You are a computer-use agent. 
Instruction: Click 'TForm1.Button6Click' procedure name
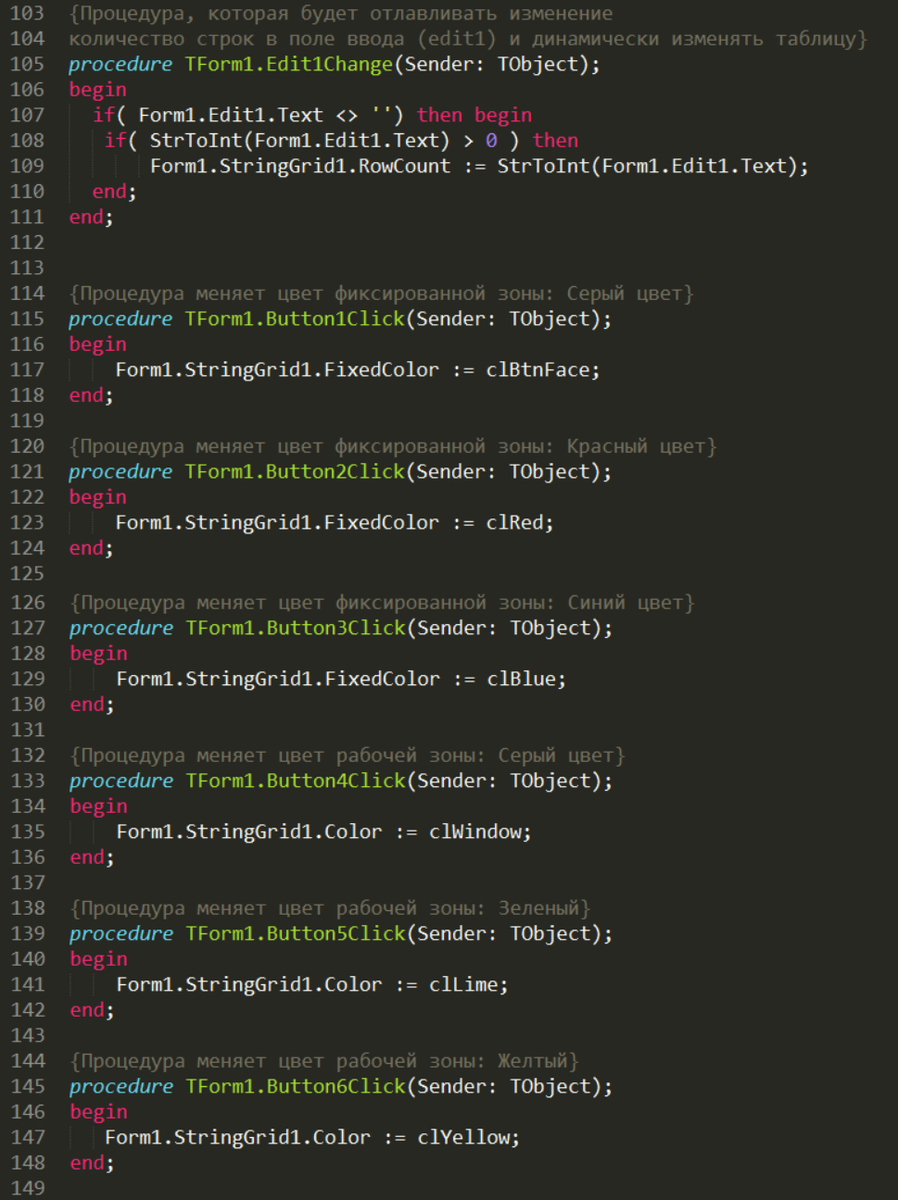(x=295, y=1087)
